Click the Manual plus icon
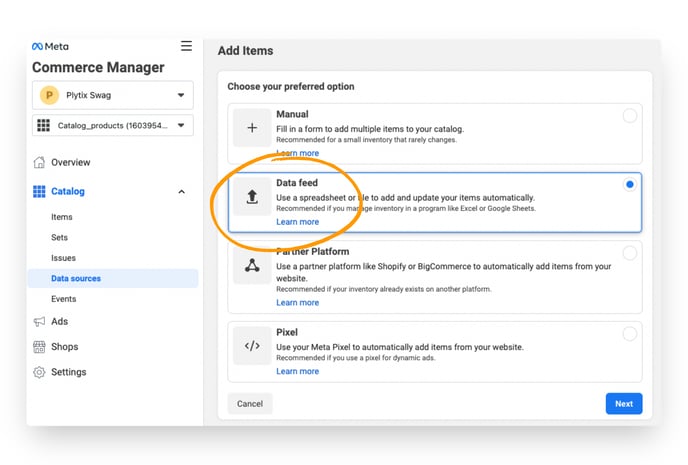The image size is (688, 465). [x=252, y=128]
